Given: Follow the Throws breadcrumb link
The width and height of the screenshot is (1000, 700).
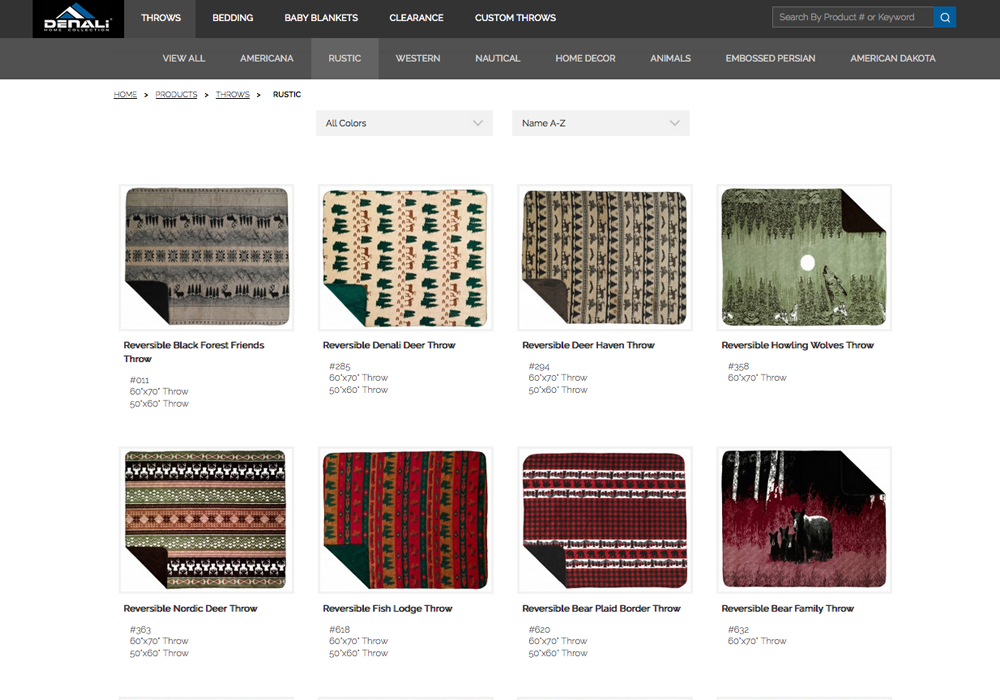Looking at the screenshot, I should pyautogui.click(x=232, y=94).
